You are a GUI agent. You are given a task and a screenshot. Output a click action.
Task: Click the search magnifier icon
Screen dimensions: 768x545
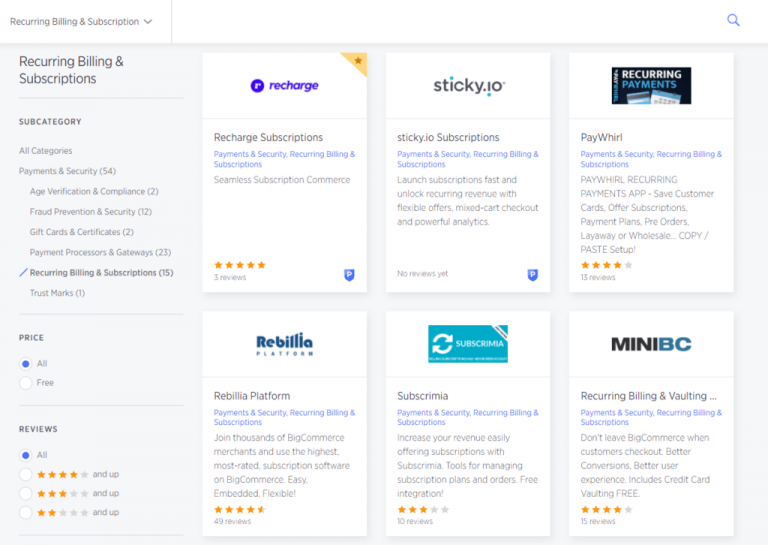point(733,20)
